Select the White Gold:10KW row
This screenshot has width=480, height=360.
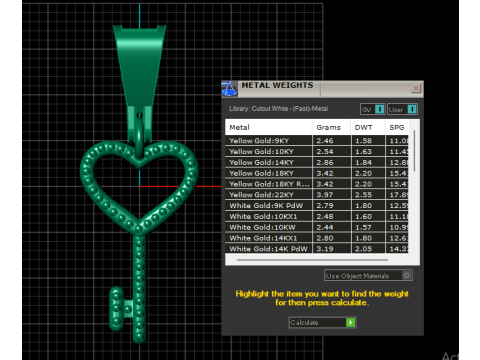click(x=317, y=227)
